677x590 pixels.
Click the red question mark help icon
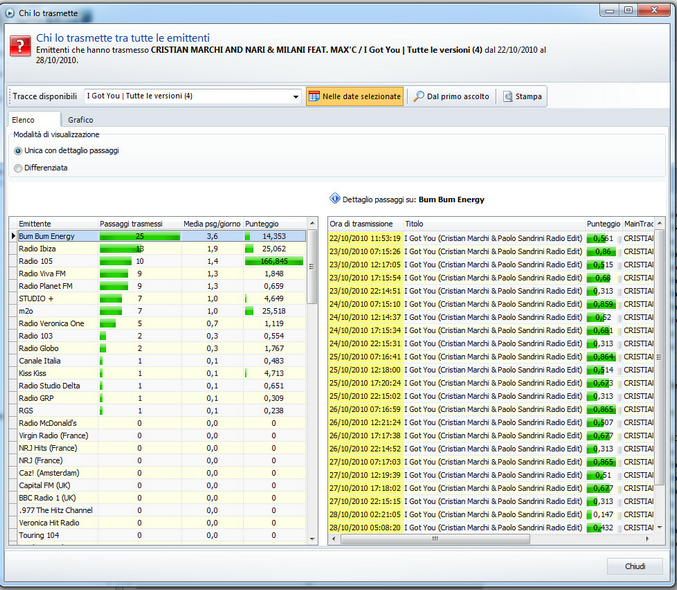pyautogui.click(x=20, y=46)
